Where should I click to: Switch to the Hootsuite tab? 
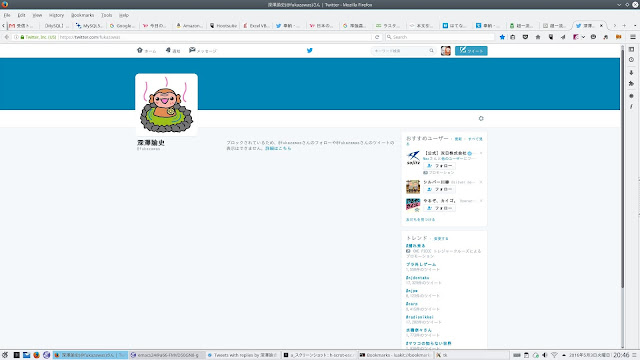click(223, 25)
